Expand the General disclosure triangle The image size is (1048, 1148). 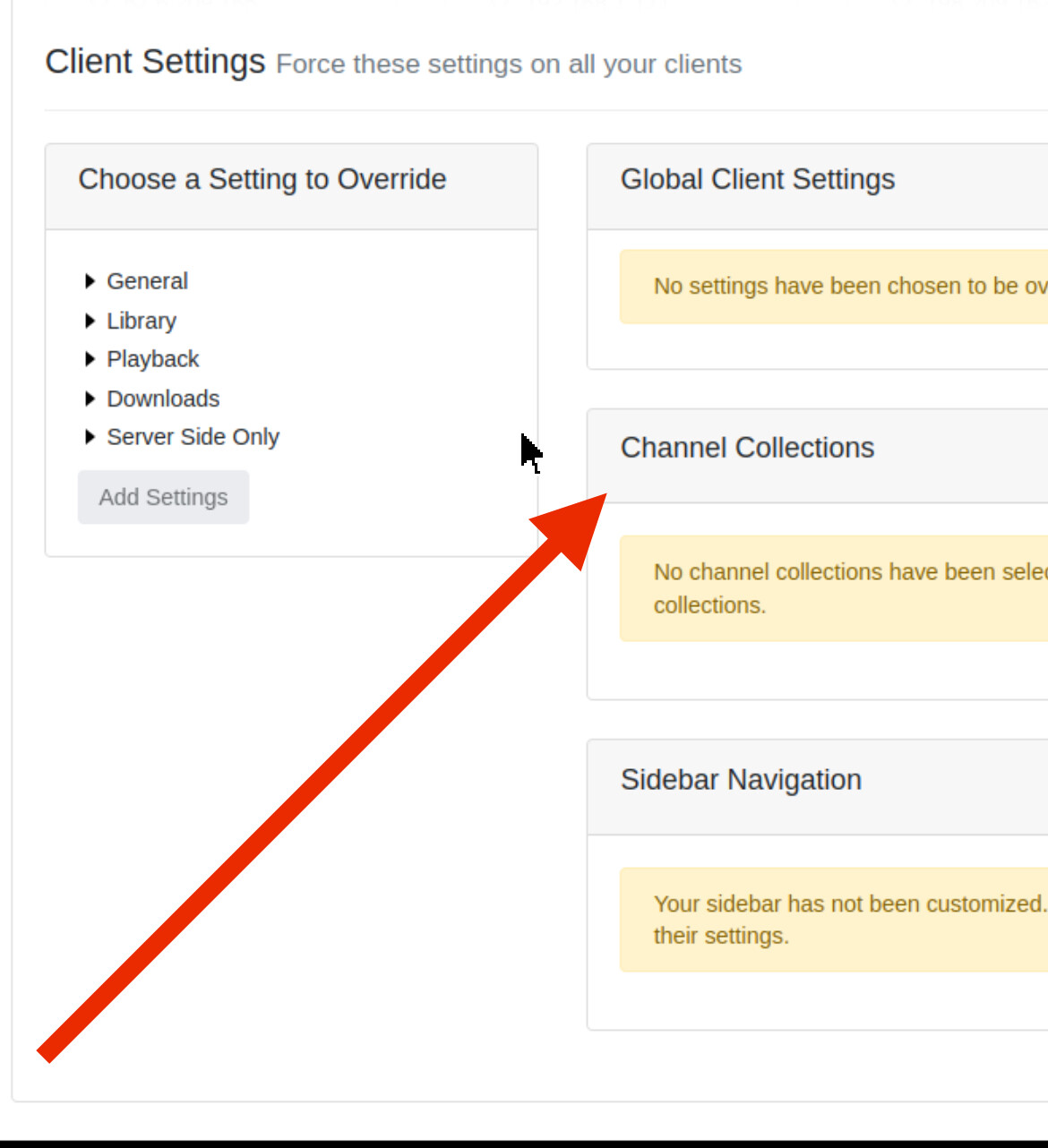pos(90,281)
